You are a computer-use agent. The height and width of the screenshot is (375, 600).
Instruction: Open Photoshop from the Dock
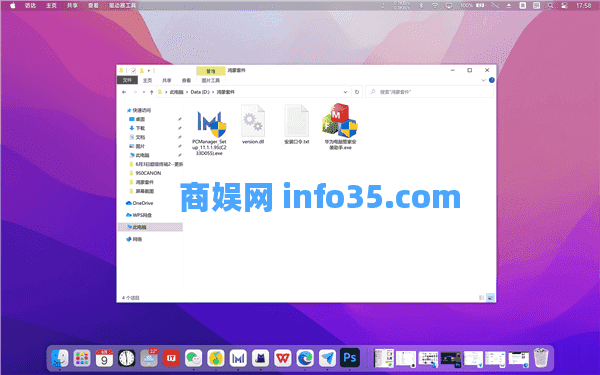pos(350,358)
